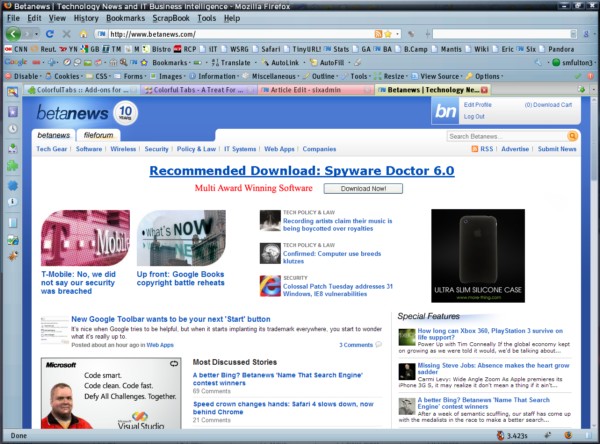Screen dimensions: 600x444
Task: Switch to the Article Edit - sixadmin tab
Action: [x=316, y=90]
